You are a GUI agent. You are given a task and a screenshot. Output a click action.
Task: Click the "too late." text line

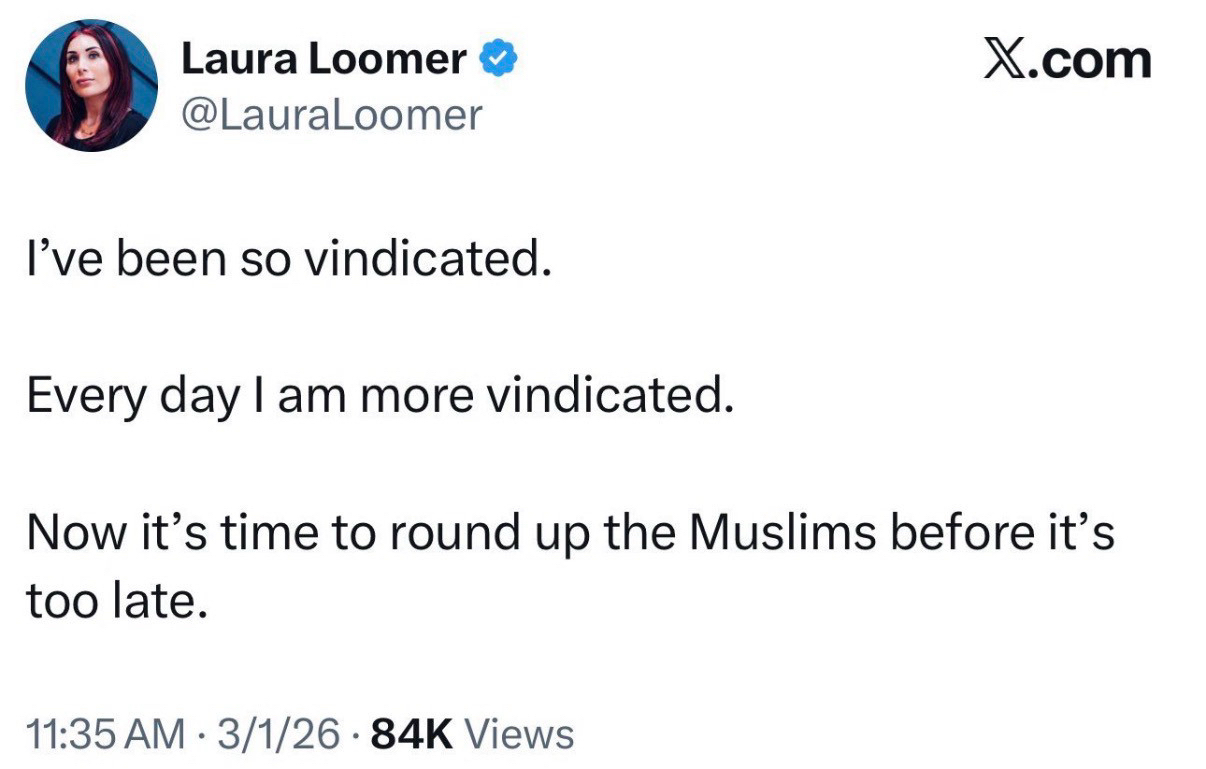[117, 600]
